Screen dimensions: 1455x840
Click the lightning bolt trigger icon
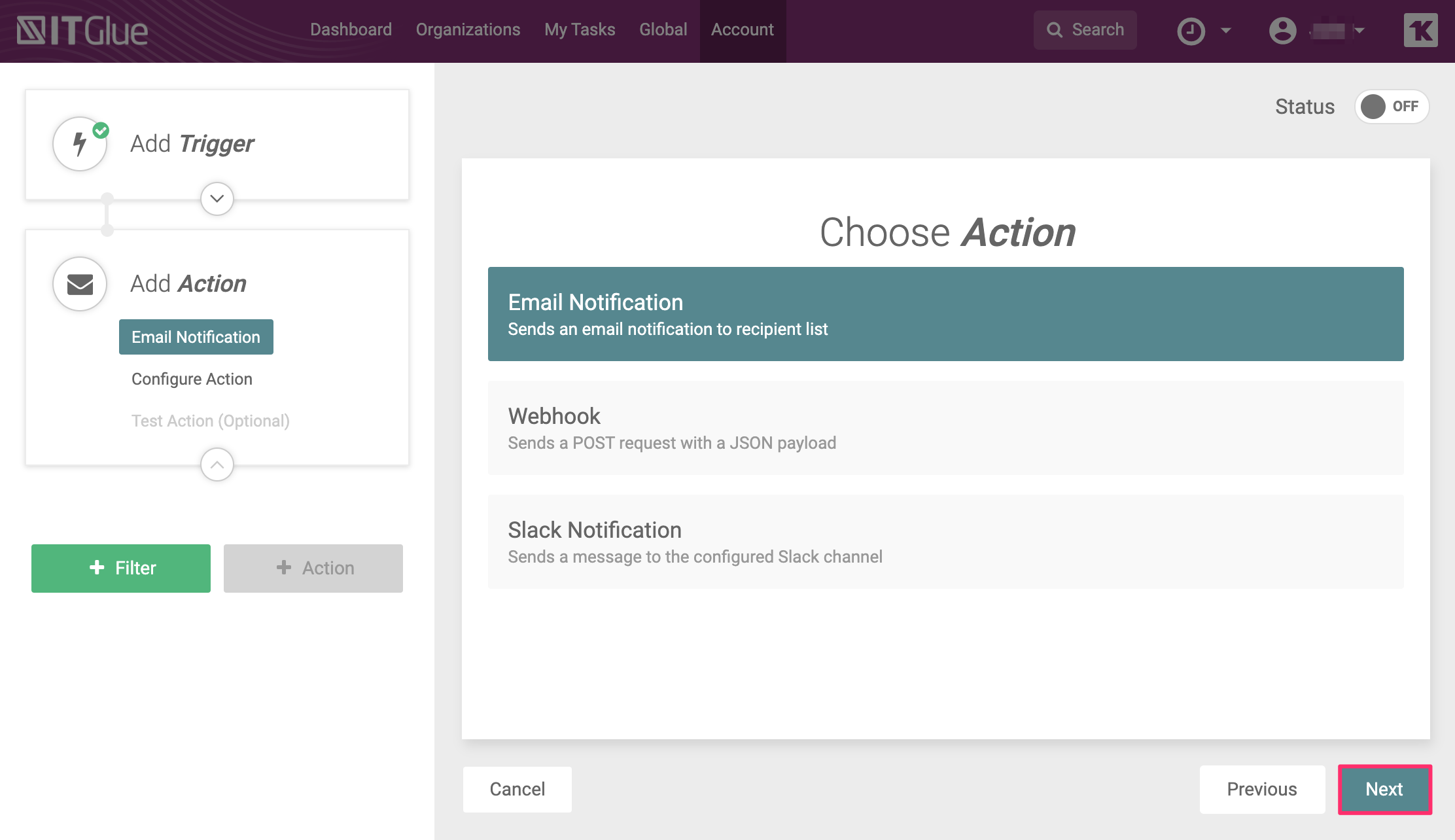[x=80, y=144]
